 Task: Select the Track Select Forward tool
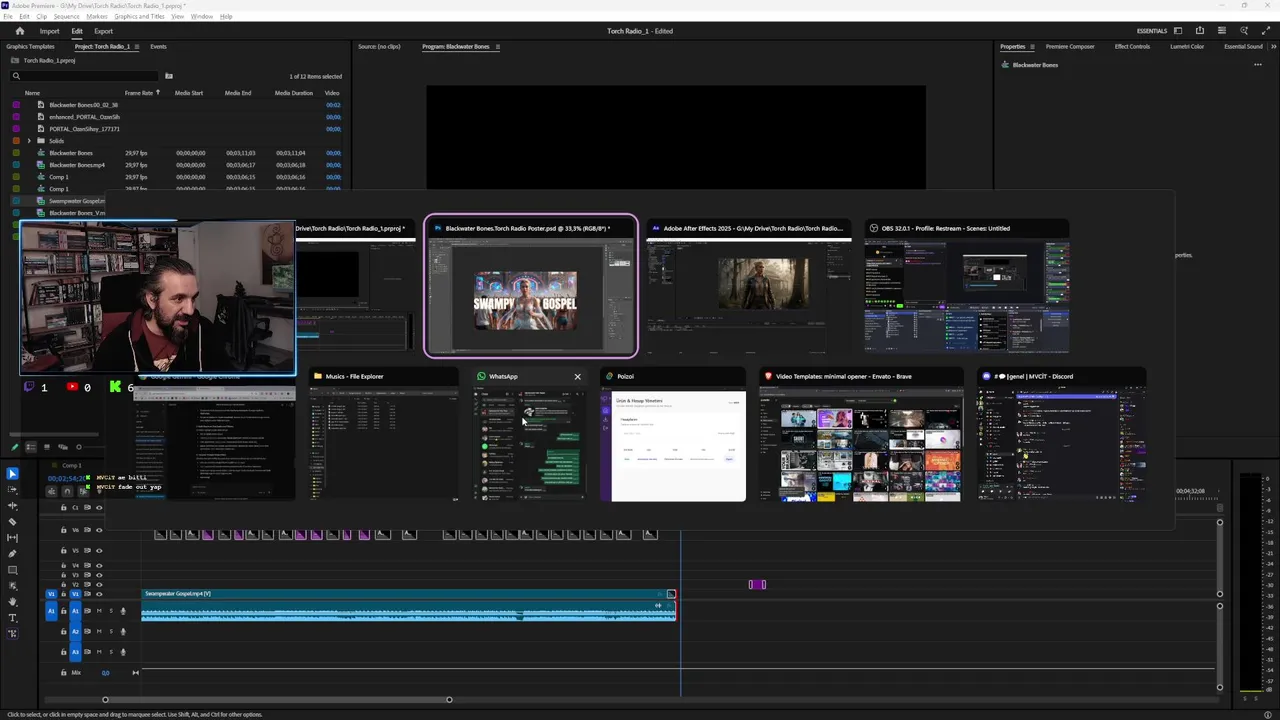click(12, 489)
